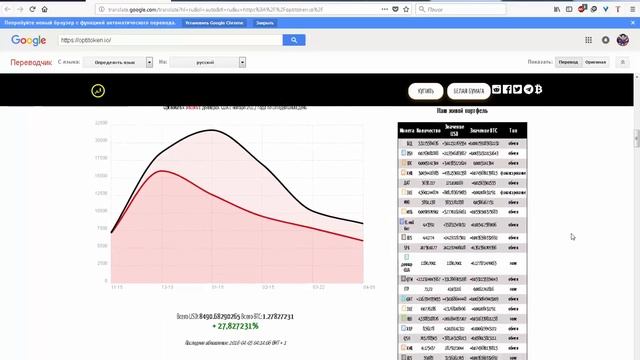Open the browser home page
This screenshot has height=360, width=640.
(44, 9)
